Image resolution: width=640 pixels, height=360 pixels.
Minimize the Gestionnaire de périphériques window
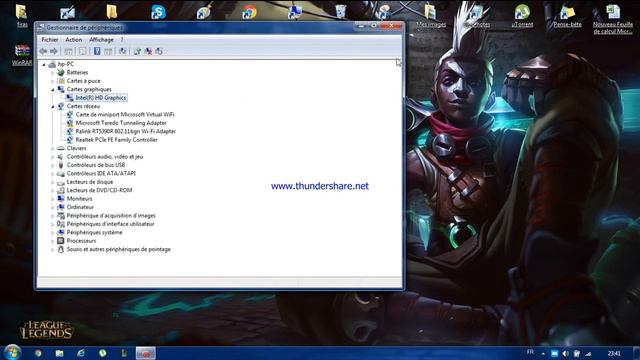click(361, 26)
